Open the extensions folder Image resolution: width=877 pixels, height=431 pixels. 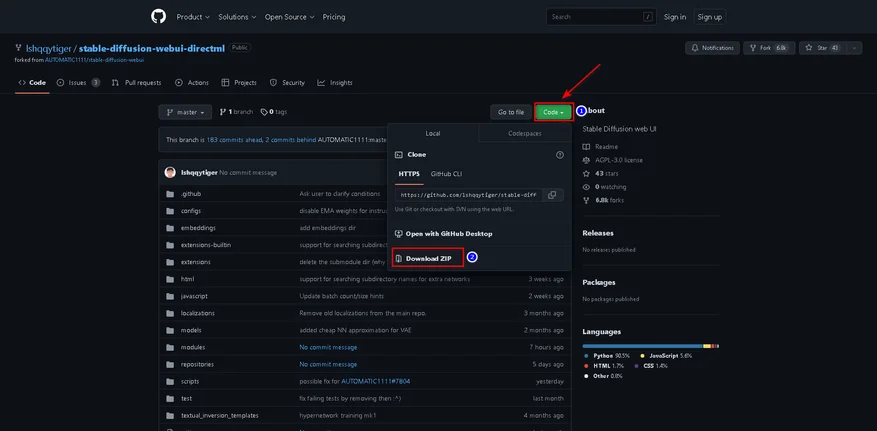coord(196,262)
